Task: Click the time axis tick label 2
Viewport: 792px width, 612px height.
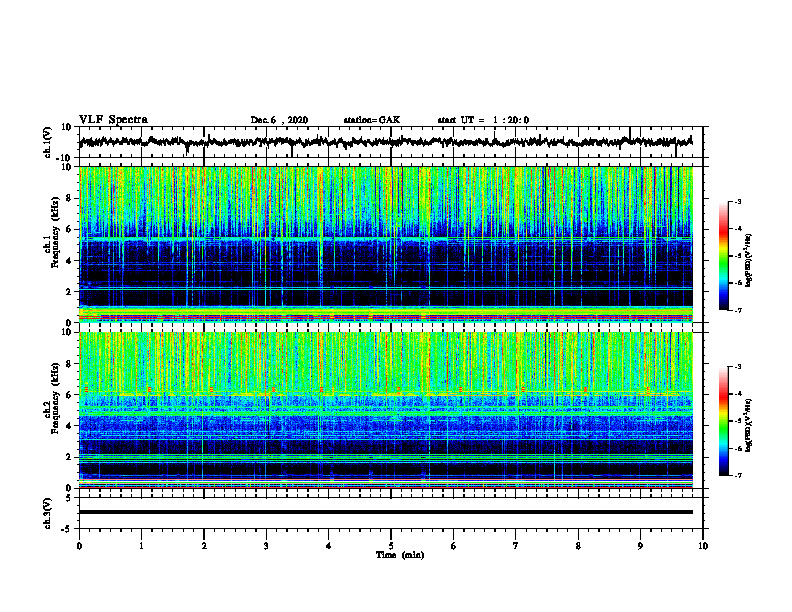Action: point(204,546)
